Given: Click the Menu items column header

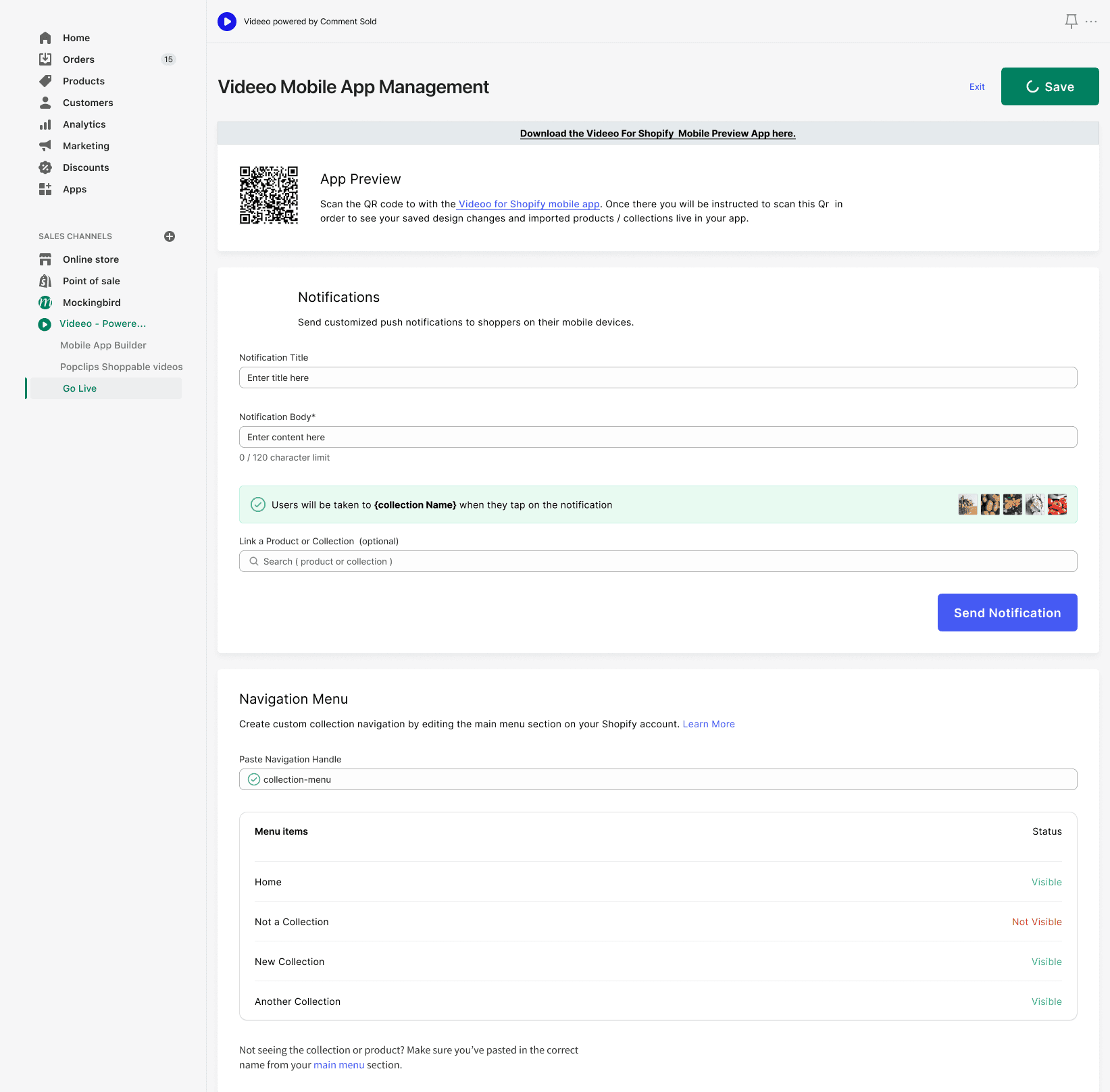Looking at the screenshot, I should (x=281, y=831).
